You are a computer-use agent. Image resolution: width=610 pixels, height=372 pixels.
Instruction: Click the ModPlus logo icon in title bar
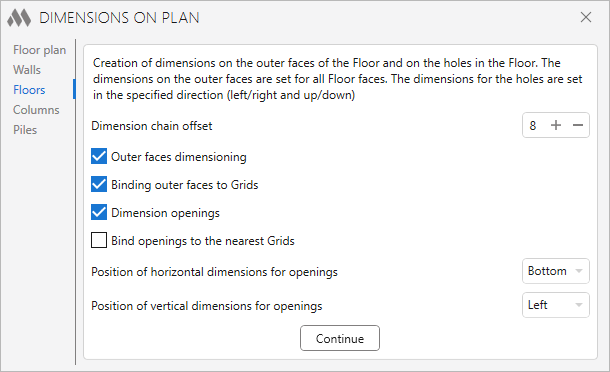coord(19,18)
